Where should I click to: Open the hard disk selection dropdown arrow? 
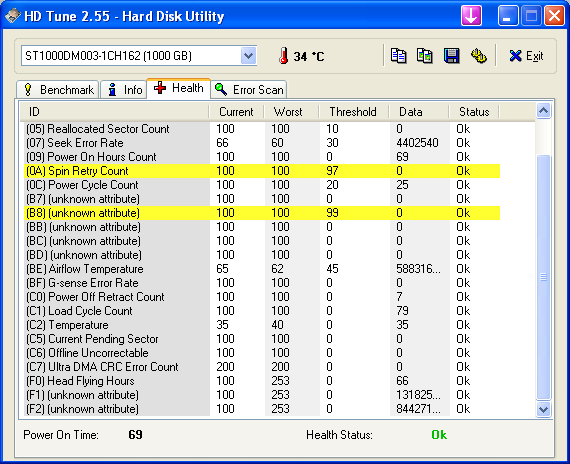coord(248,56)
